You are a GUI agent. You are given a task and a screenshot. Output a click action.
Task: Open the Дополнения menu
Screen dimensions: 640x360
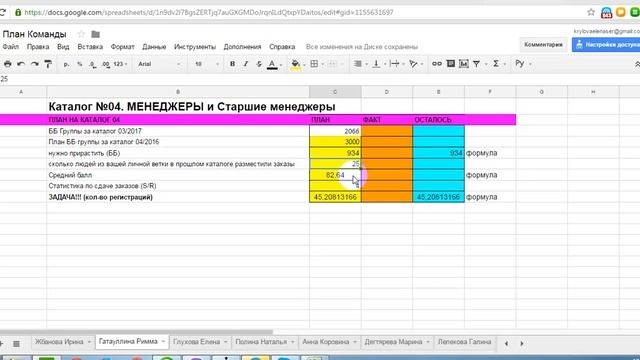(242, 47)
